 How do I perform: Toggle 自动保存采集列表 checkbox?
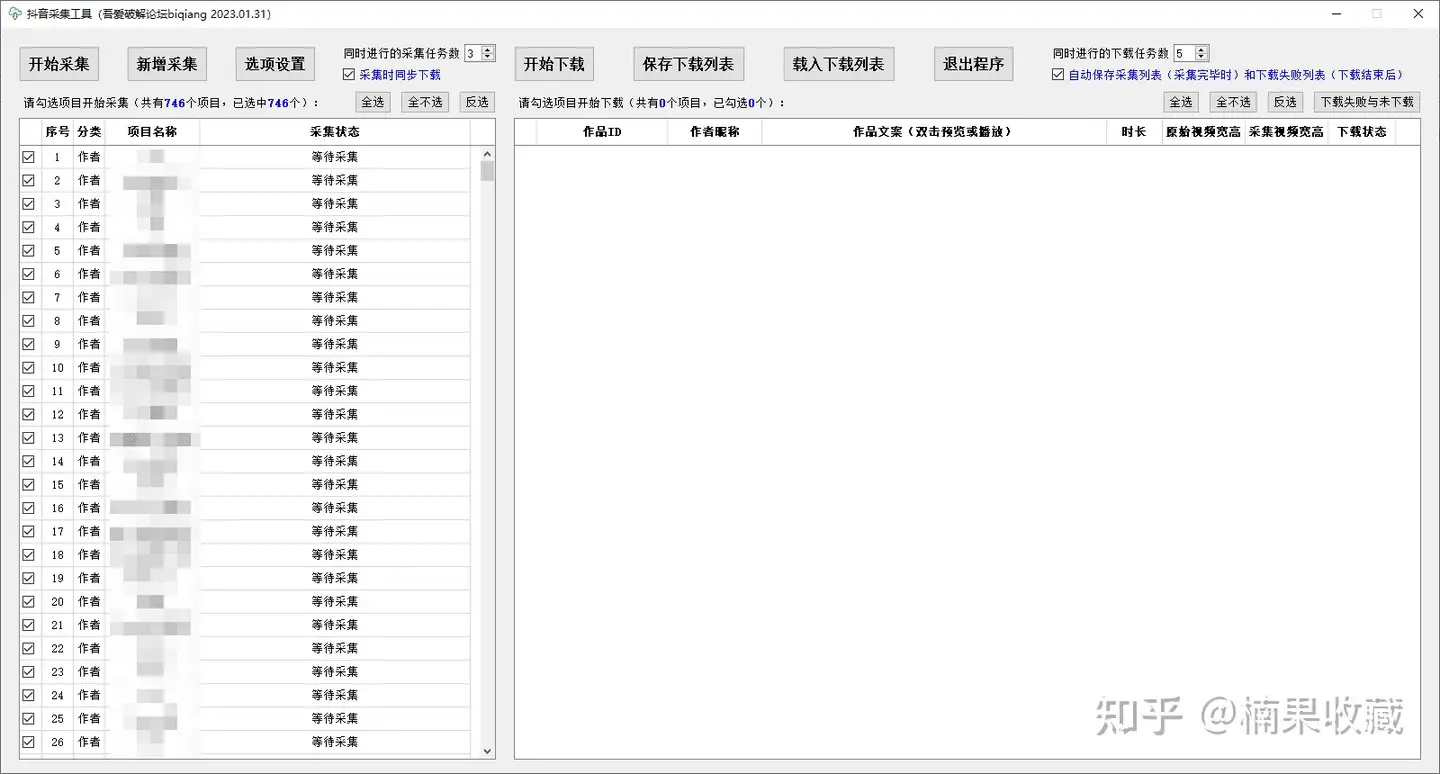click(1058, 75)
